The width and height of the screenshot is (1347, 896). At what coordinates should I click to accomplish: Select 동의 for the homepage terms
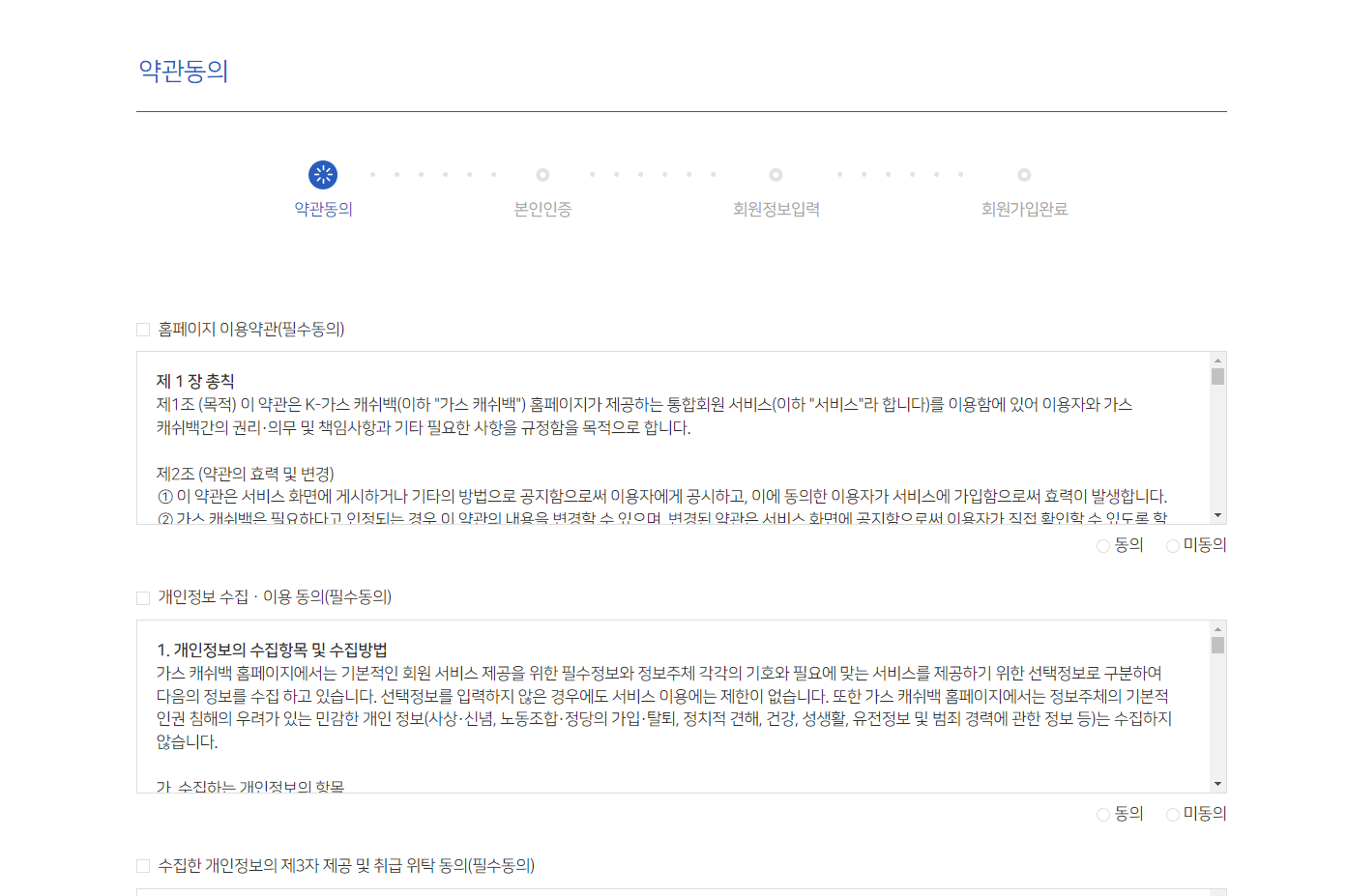[x=1102, y=545]
